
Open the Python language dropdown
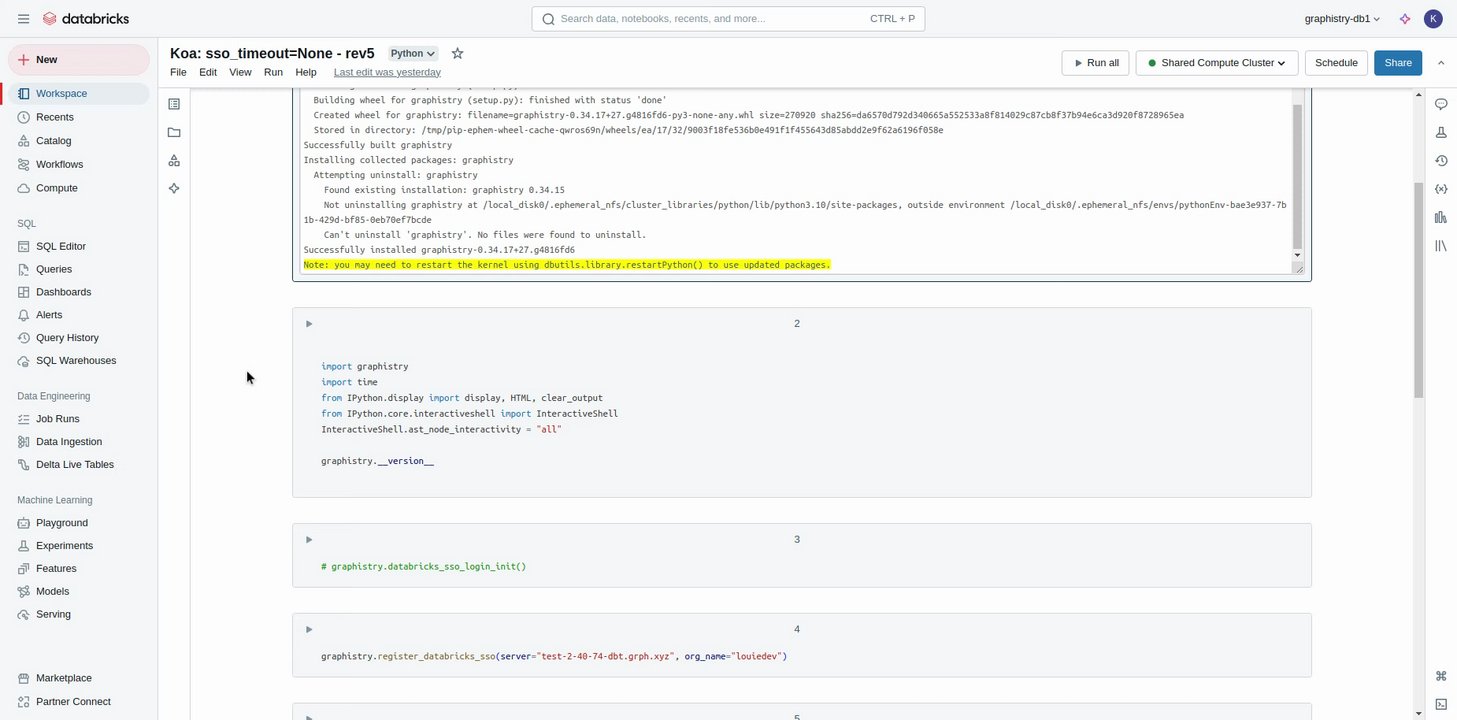[x=413, y=54]
